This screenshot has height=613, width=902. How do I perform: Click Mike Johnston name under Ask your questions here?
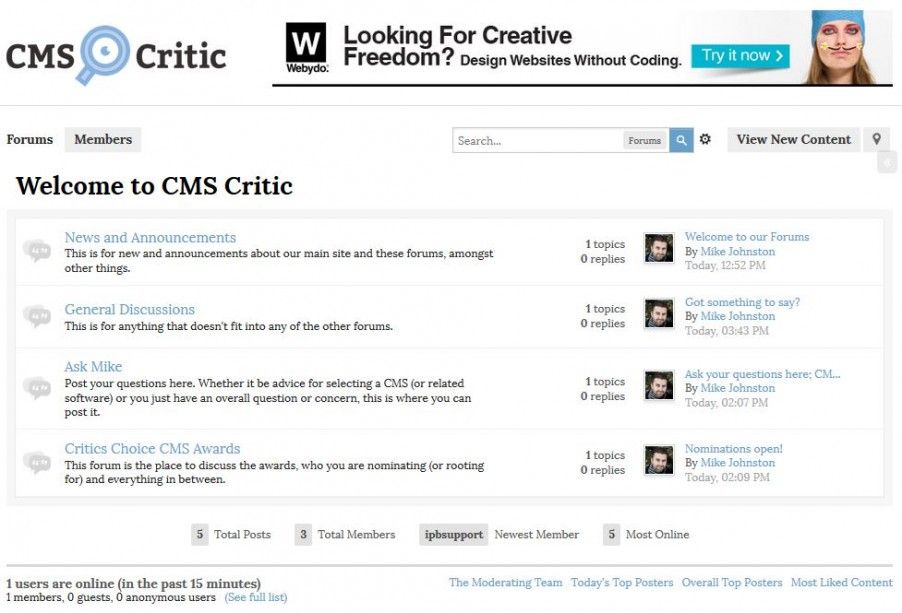[x=737, y=388]
